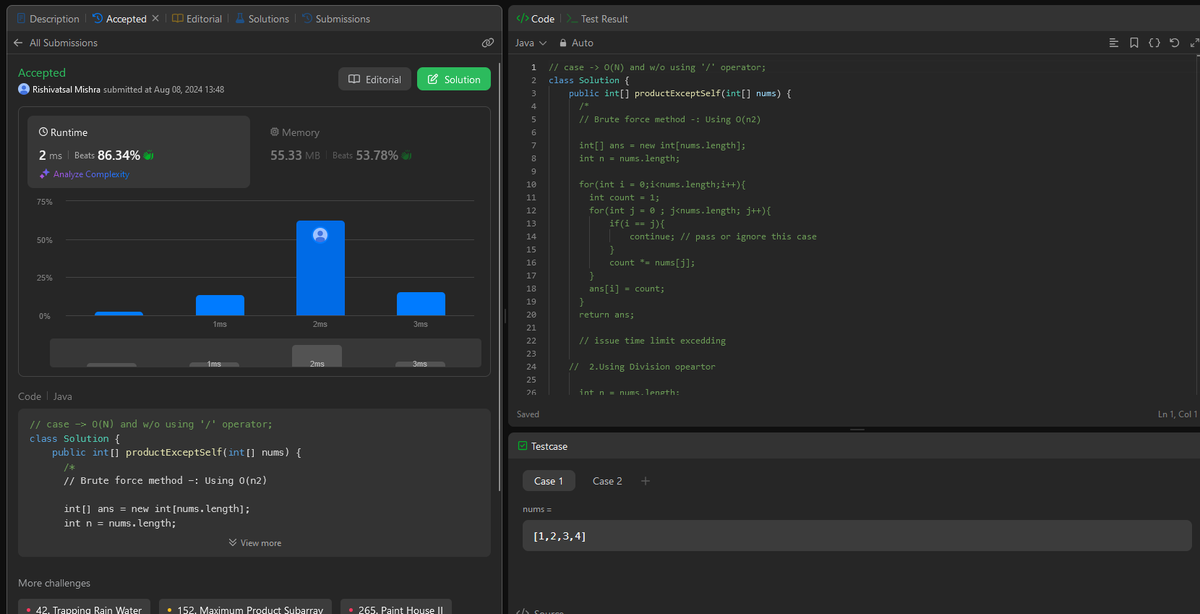Click the green Accepted status heading
This screenshot has height=614, width=1200.
[x=42, y=73]
